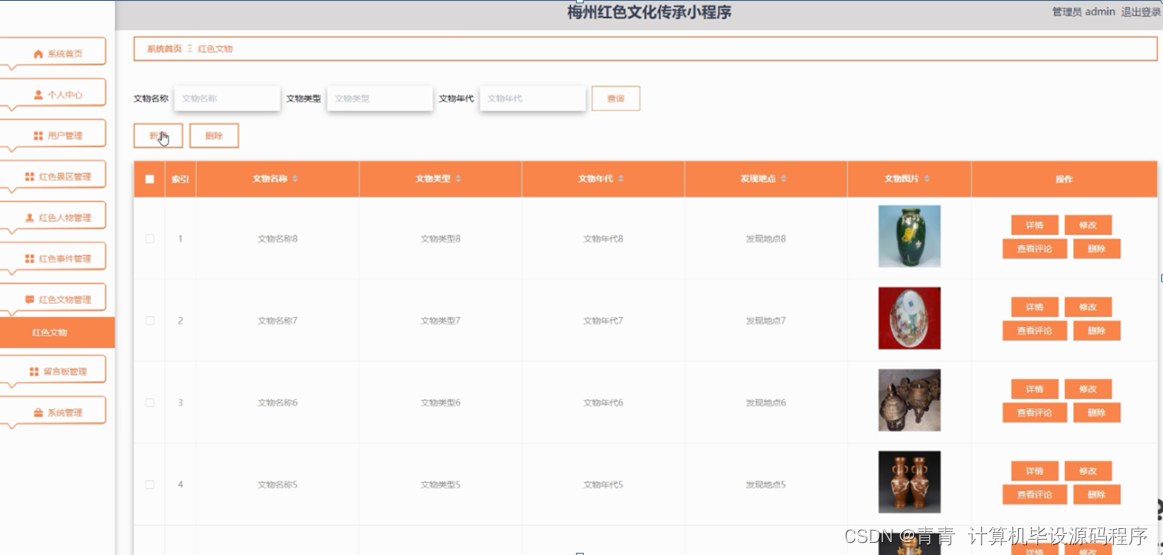
Task: Focus the 文物名称 search field
Action: pos(228,98)
